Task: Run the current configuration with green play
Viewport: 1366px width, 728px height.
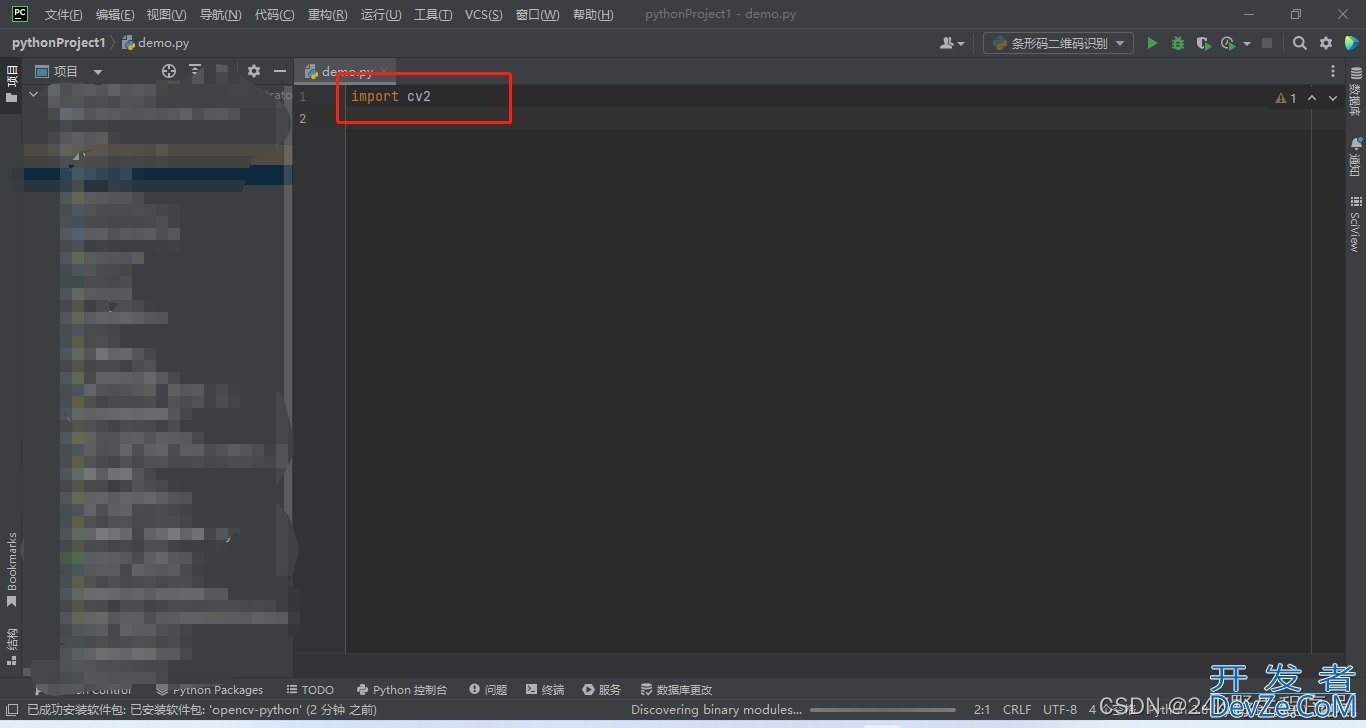Action: (1152, 43)
